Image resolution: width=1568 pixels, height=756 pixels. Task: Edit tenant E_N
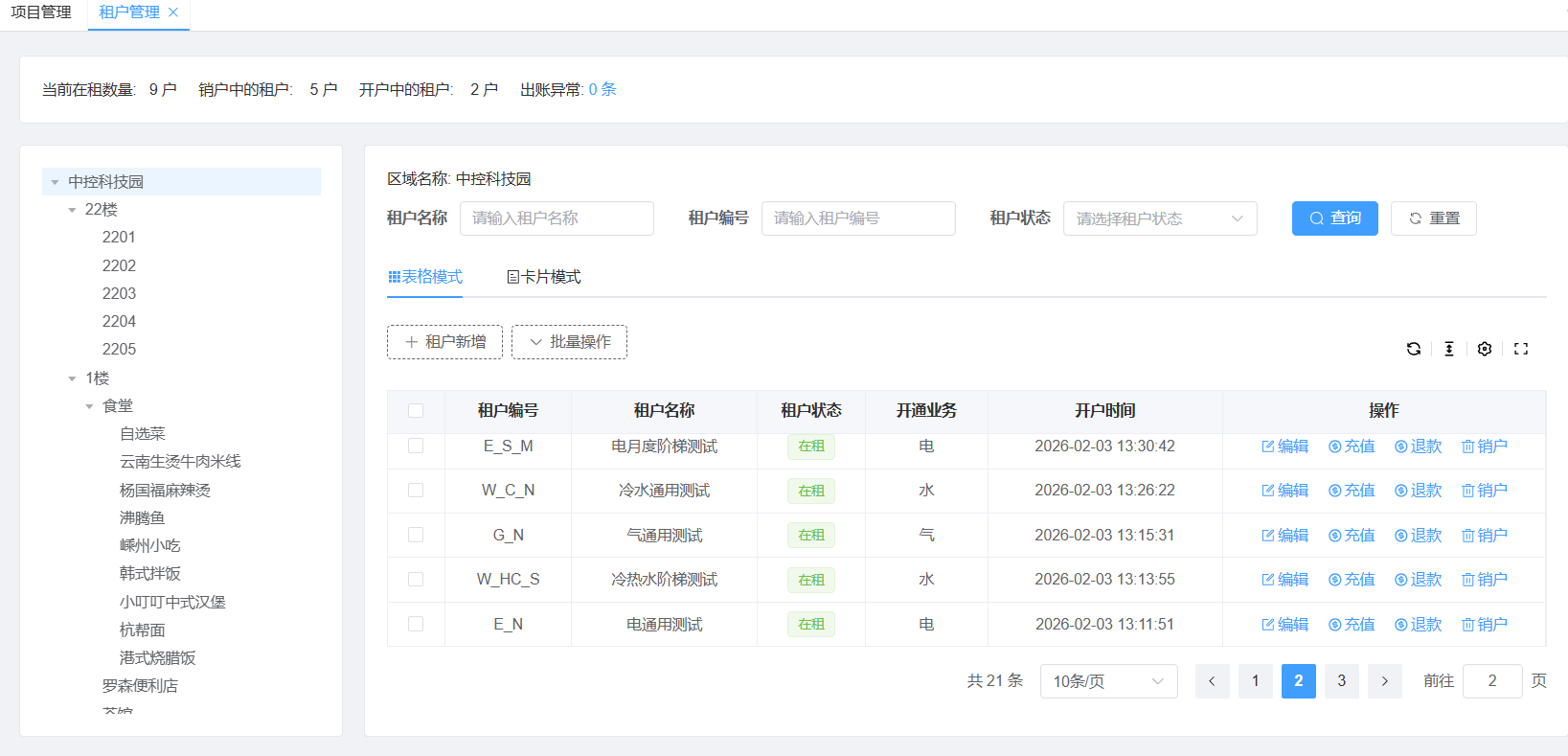pyautogui.click(x=1284, y=625)
